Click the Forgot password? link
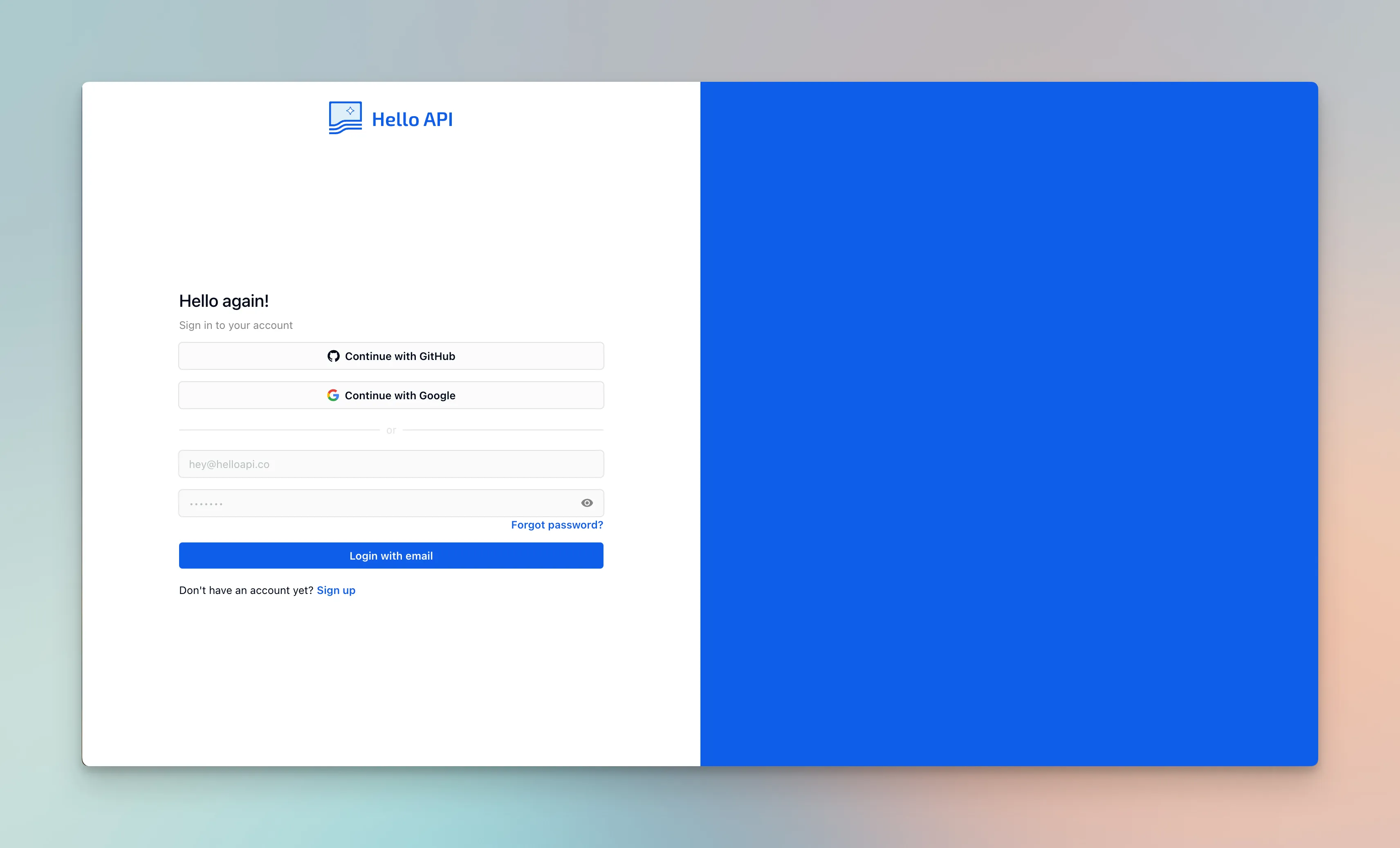Image resolution: width=1400 pixels, height=848 pixels. (x=556, y=524)
